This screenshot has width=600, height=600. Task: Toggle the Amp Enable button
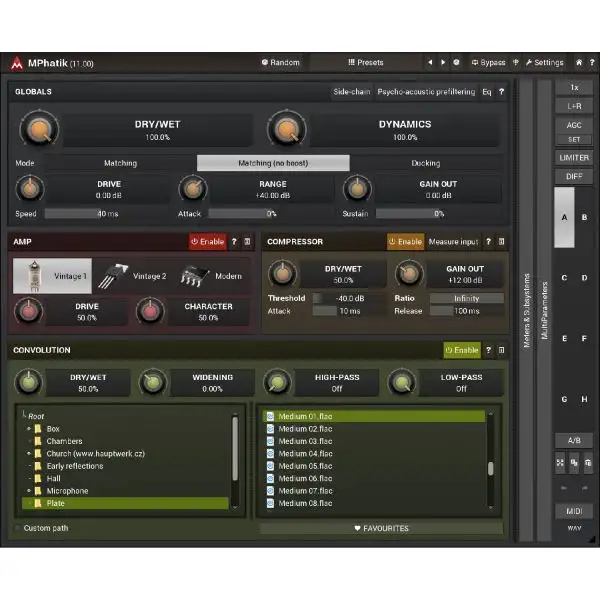point(208,241)
